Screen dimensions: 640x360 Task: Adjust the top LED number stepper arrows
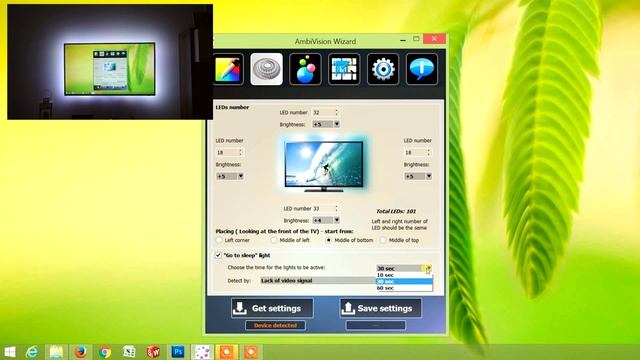[x=337, y=112]
